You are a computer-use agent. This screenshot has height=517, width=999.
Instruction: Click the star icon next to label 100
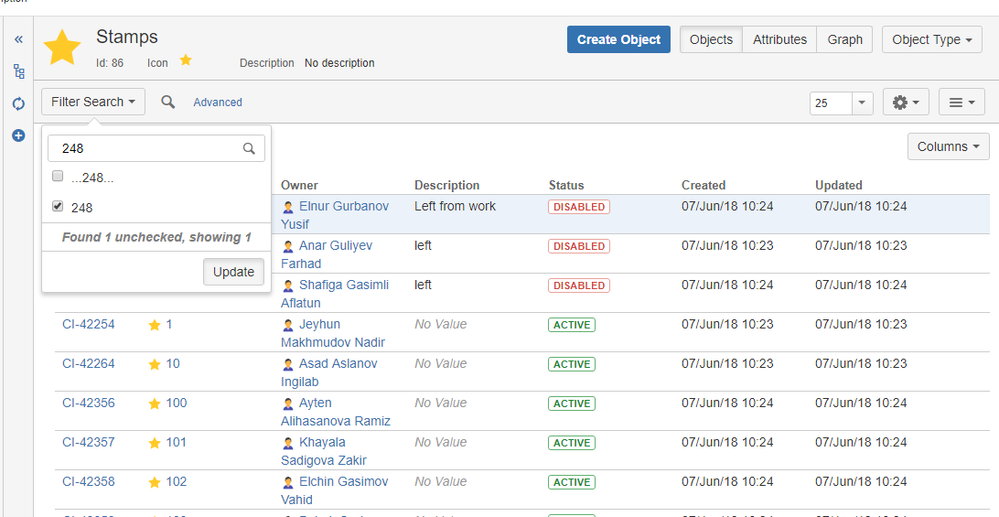(154, 404)
